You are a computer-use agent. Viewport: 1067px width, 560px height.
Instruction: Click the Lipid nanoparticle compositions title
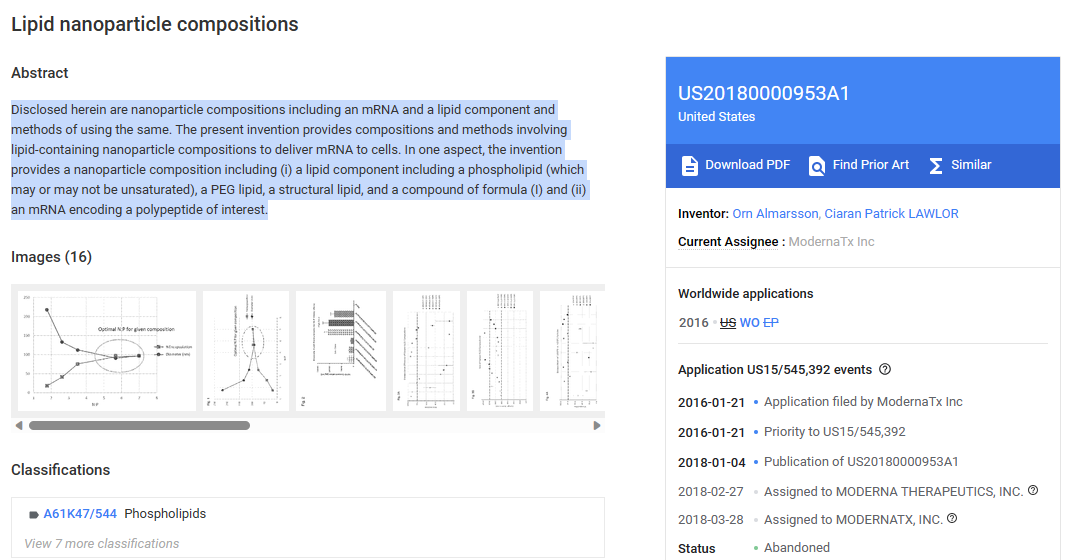click(x=154, y=24)
